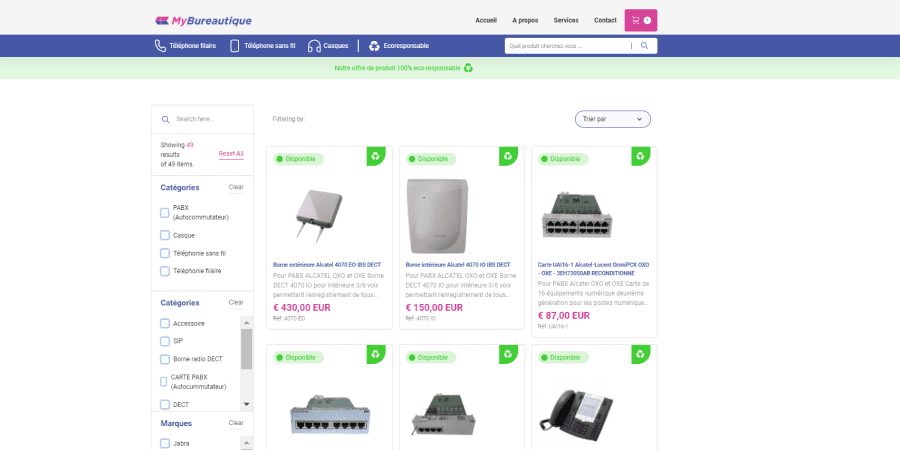Image resolution: width=900 pixels, height=450 pixels.
Task: Open the shopping cart button
Action: coord(641,20)
